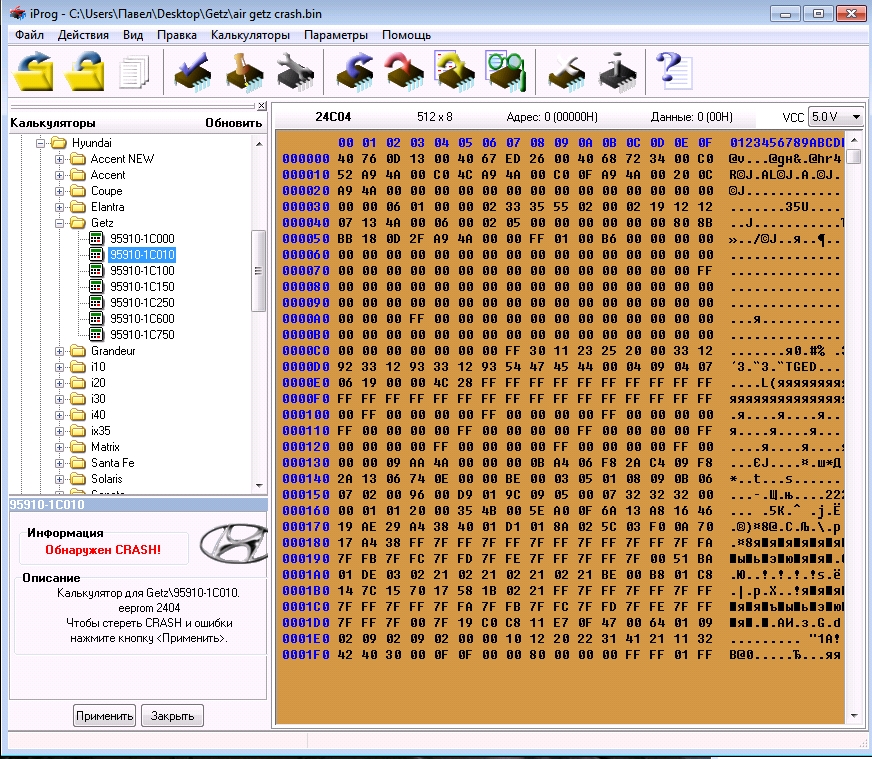Click first byte 40 at row 000000
The width and height of the screenshot is (872, 759).
(x=345, y=159)
